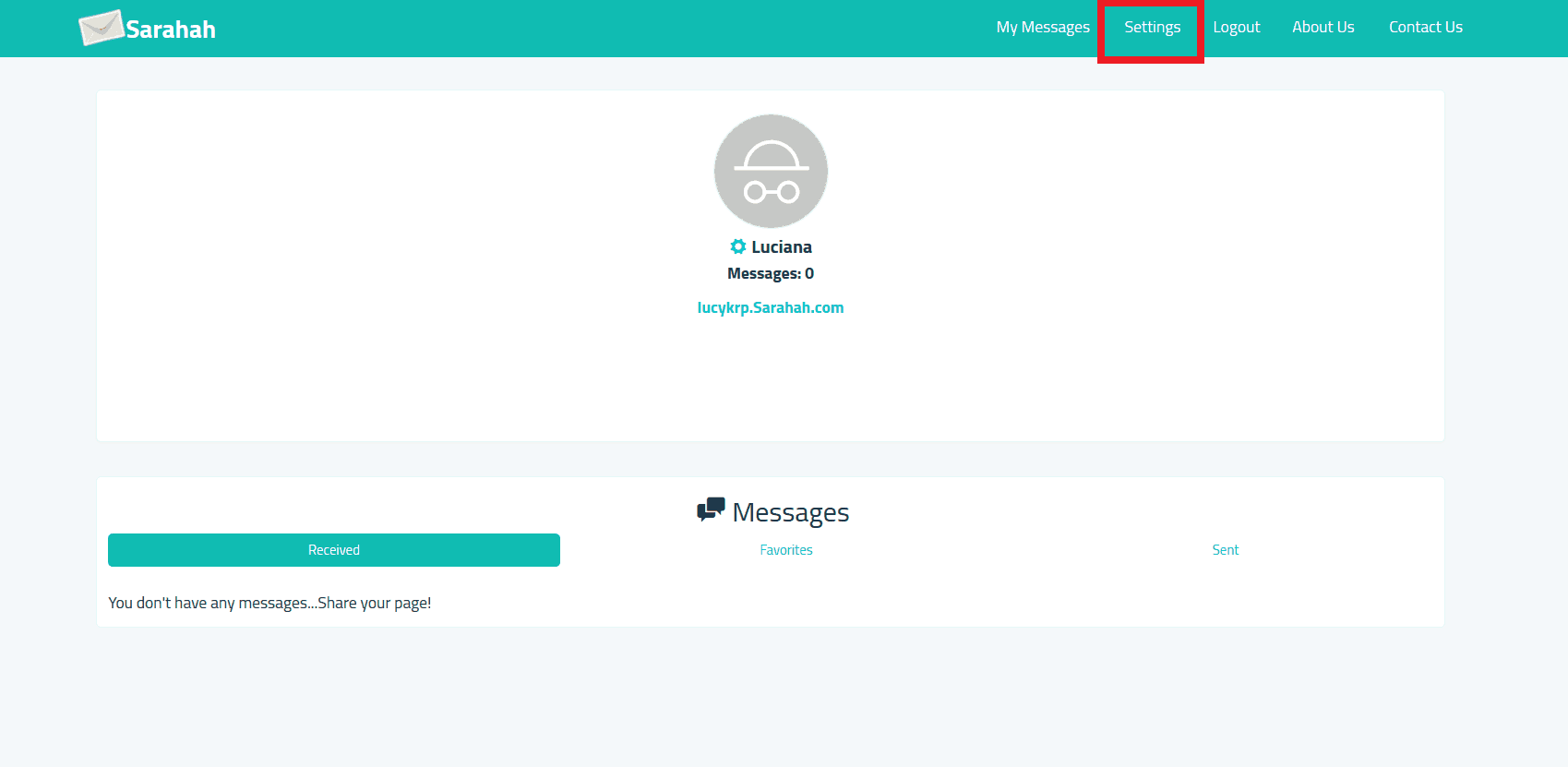Image resolution: width=1568 pixels, height=767 pixels.
Task: Click the Sarahah envelope logo icon
Action: pyautogui.click(x=102, y=28)
